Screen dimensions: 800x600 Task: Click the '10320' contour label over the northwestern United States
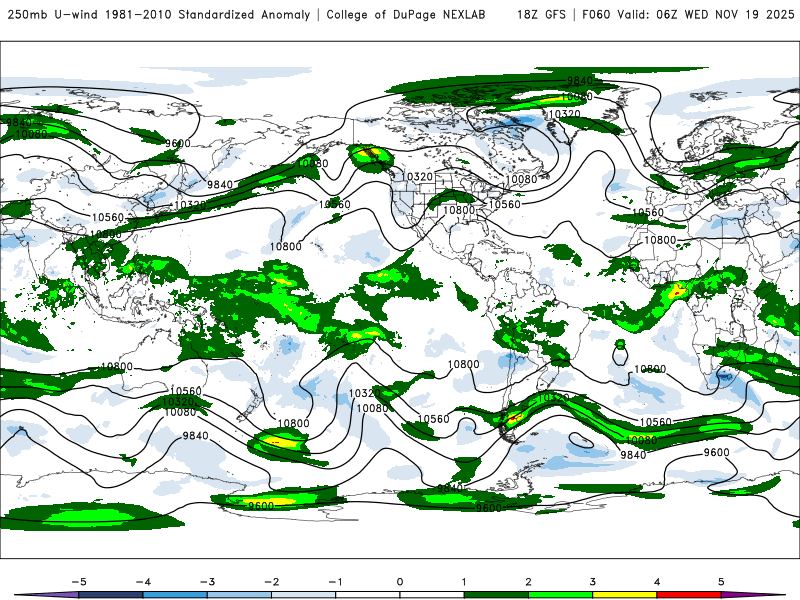(x=417, y=177)
